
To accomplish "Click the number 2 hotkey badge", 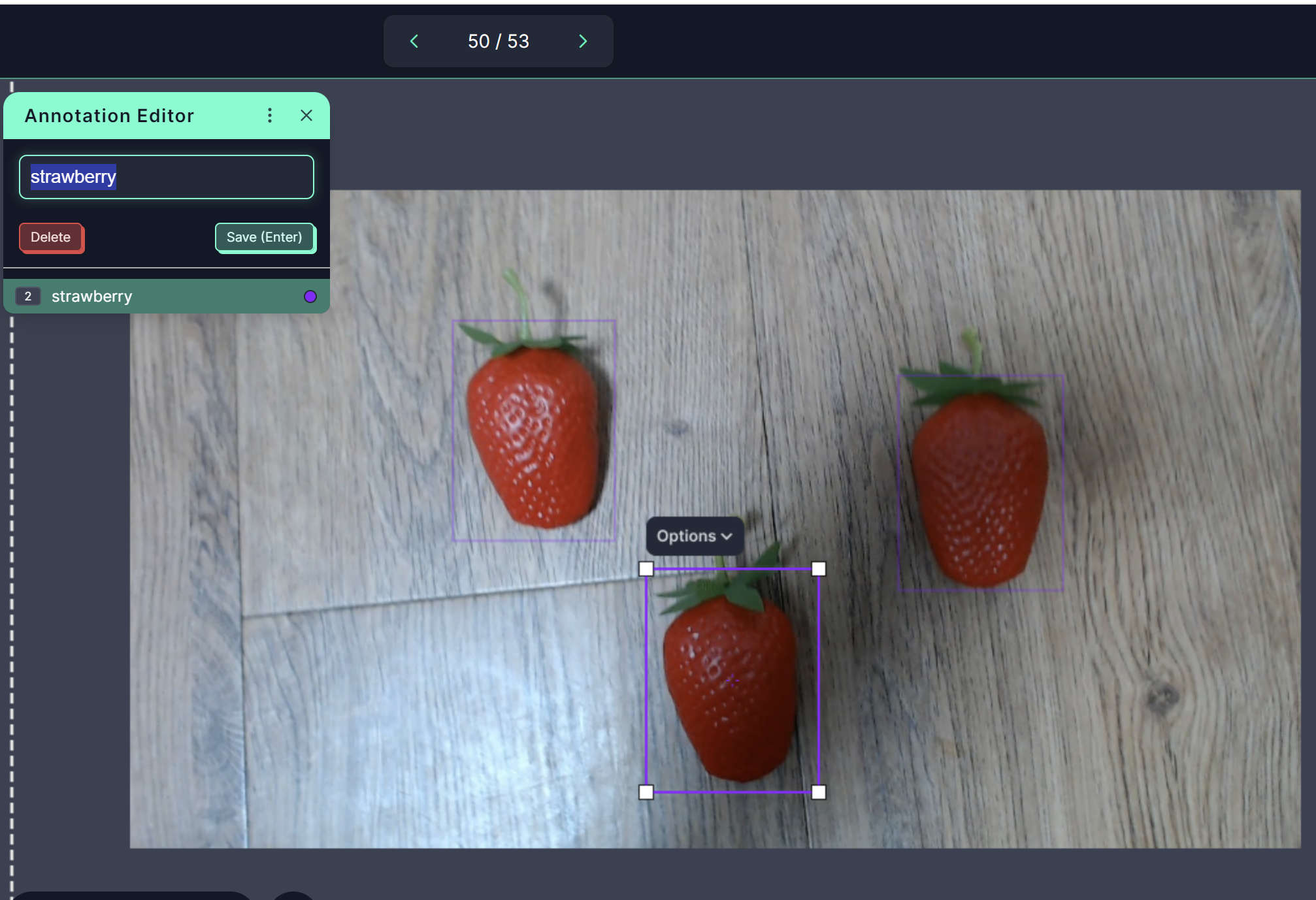I will pyautogui.click(x=28, y=297).
